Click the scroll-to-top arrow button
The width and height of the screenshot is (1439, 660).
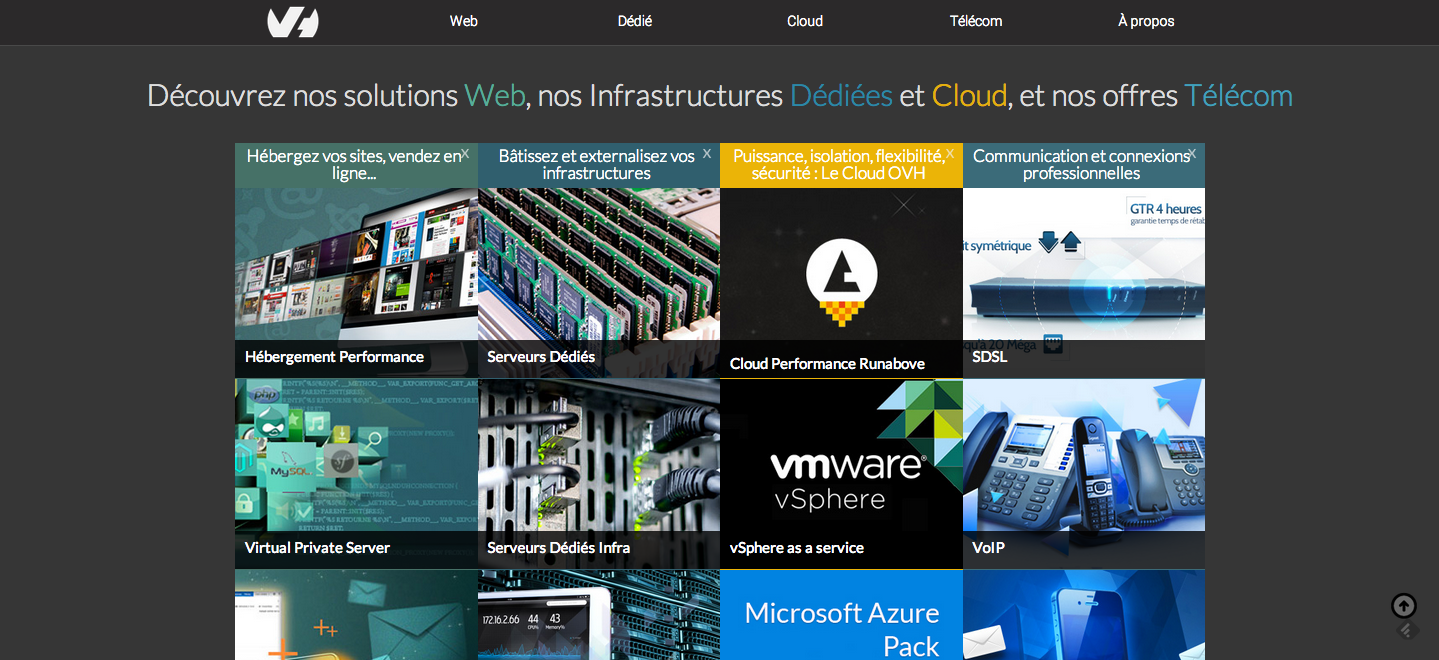pos(1404,606)
